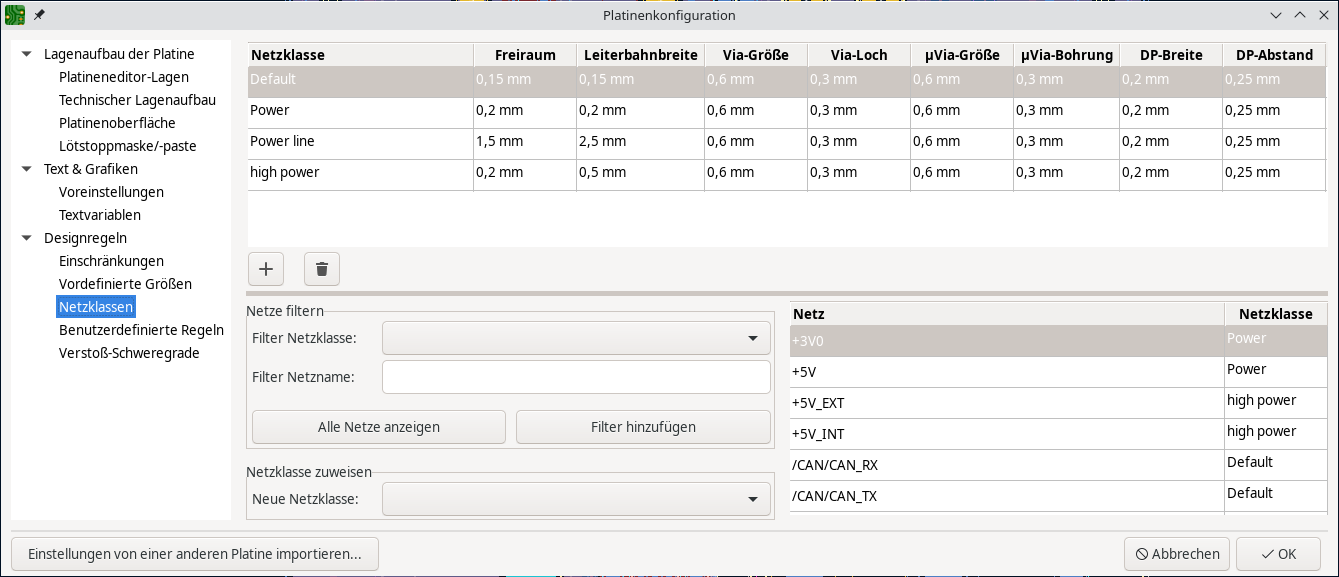
Task: Collapse the Designregeln tree section
Action: (x=25, y=238)
